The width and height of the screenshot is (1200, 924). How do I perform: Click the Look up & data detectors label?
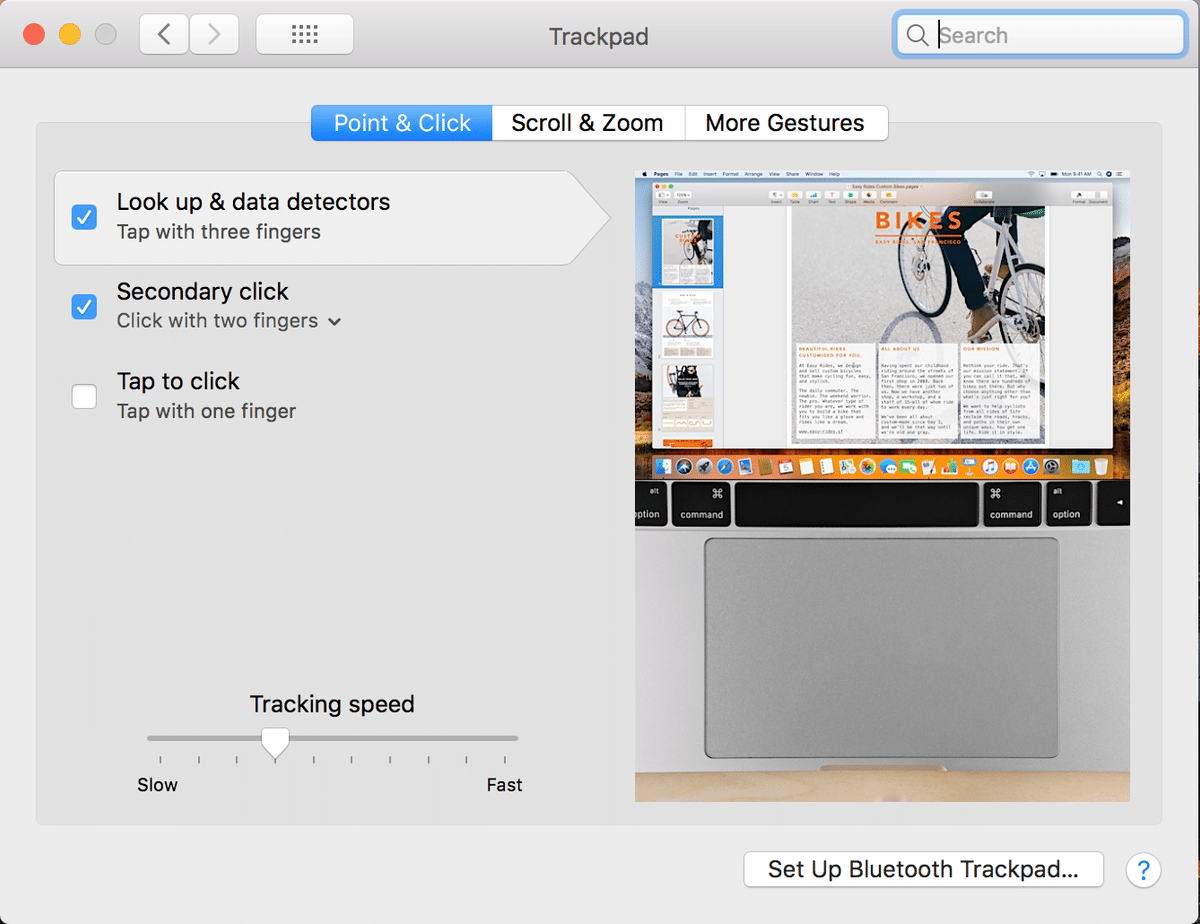coord(253,202)
